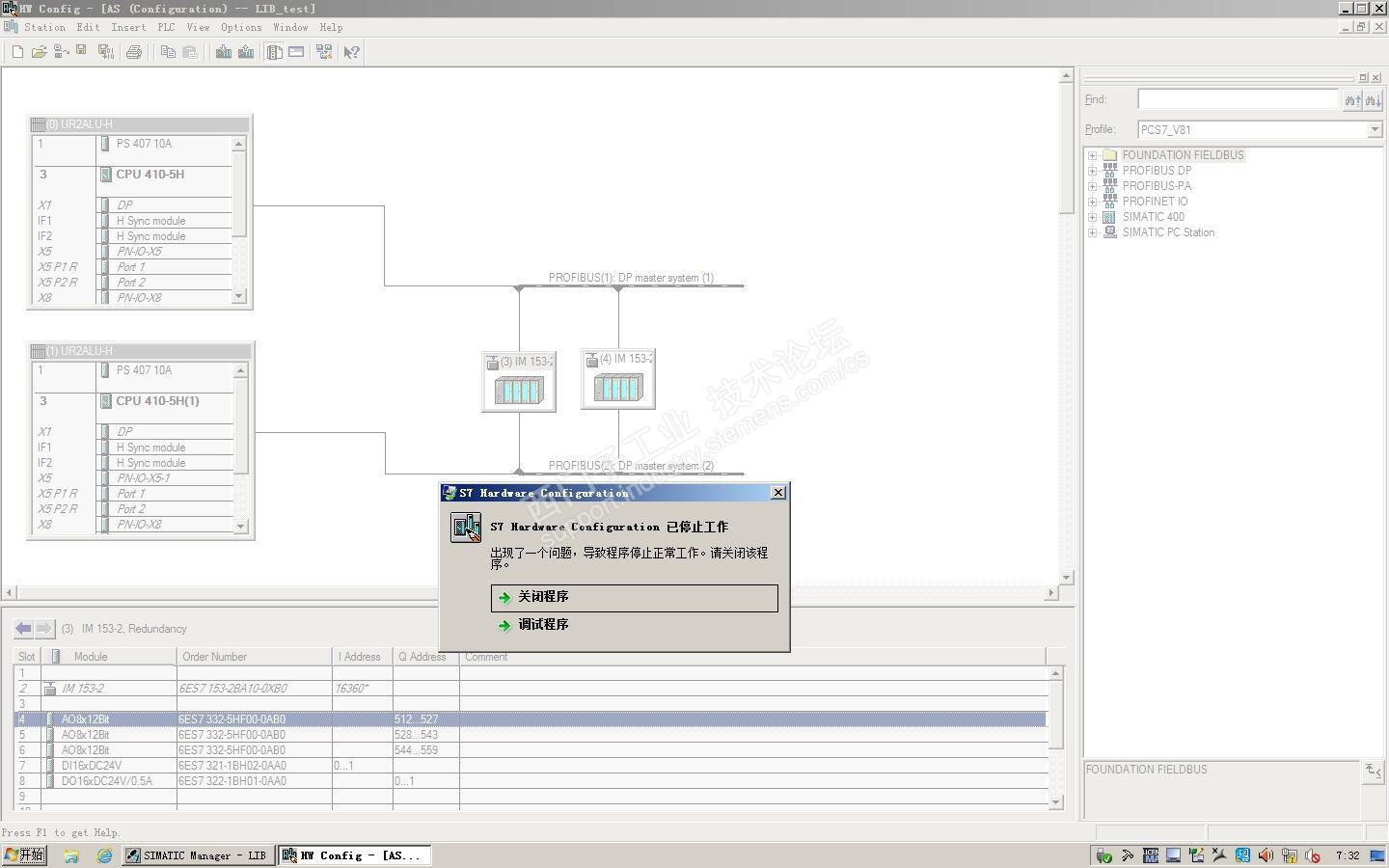The height and width of the screenshot is (868, 1389).
Task: Select the slot 4 AO8x12Bit row
Action: (531, 719)
